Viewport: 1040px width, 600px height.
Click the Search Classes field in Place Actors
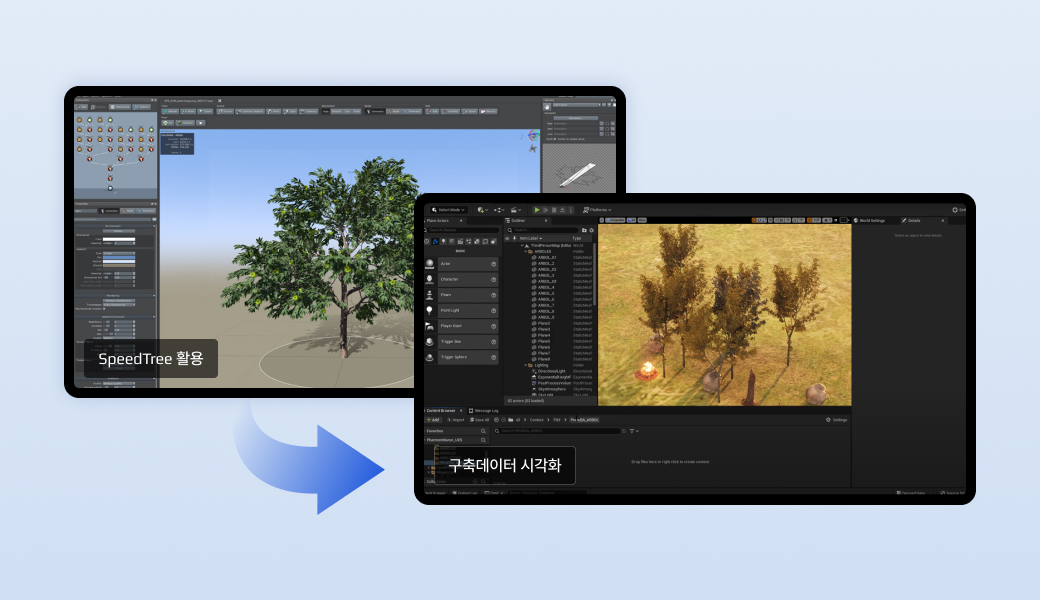pos(462,230)
